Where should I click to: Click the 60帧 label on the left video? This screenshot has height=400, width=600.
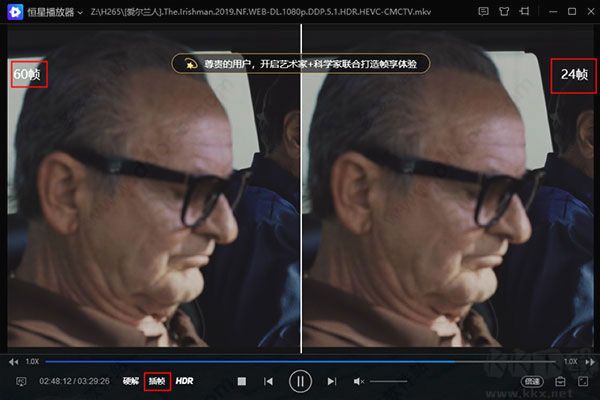point(27,74)
